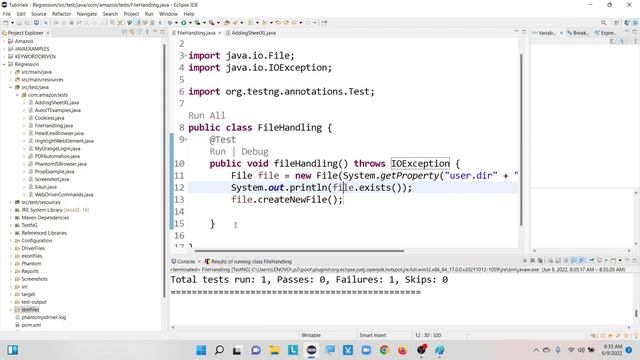Click the Run All code lens link
The height and width of the screenshot is (360, 640).
[x=207, y=116]
